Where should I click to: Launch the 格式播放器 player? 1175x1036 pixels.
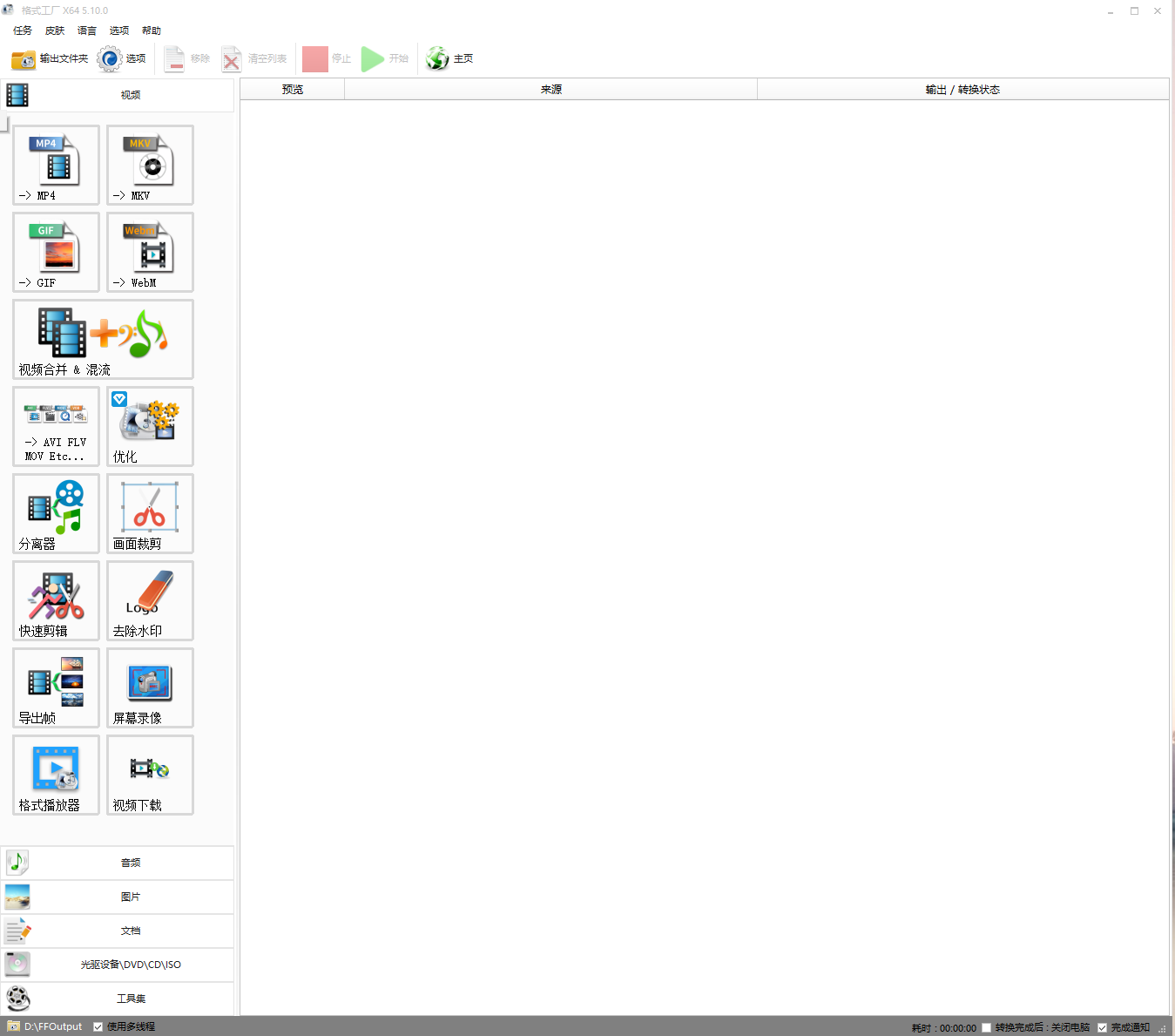56,775
